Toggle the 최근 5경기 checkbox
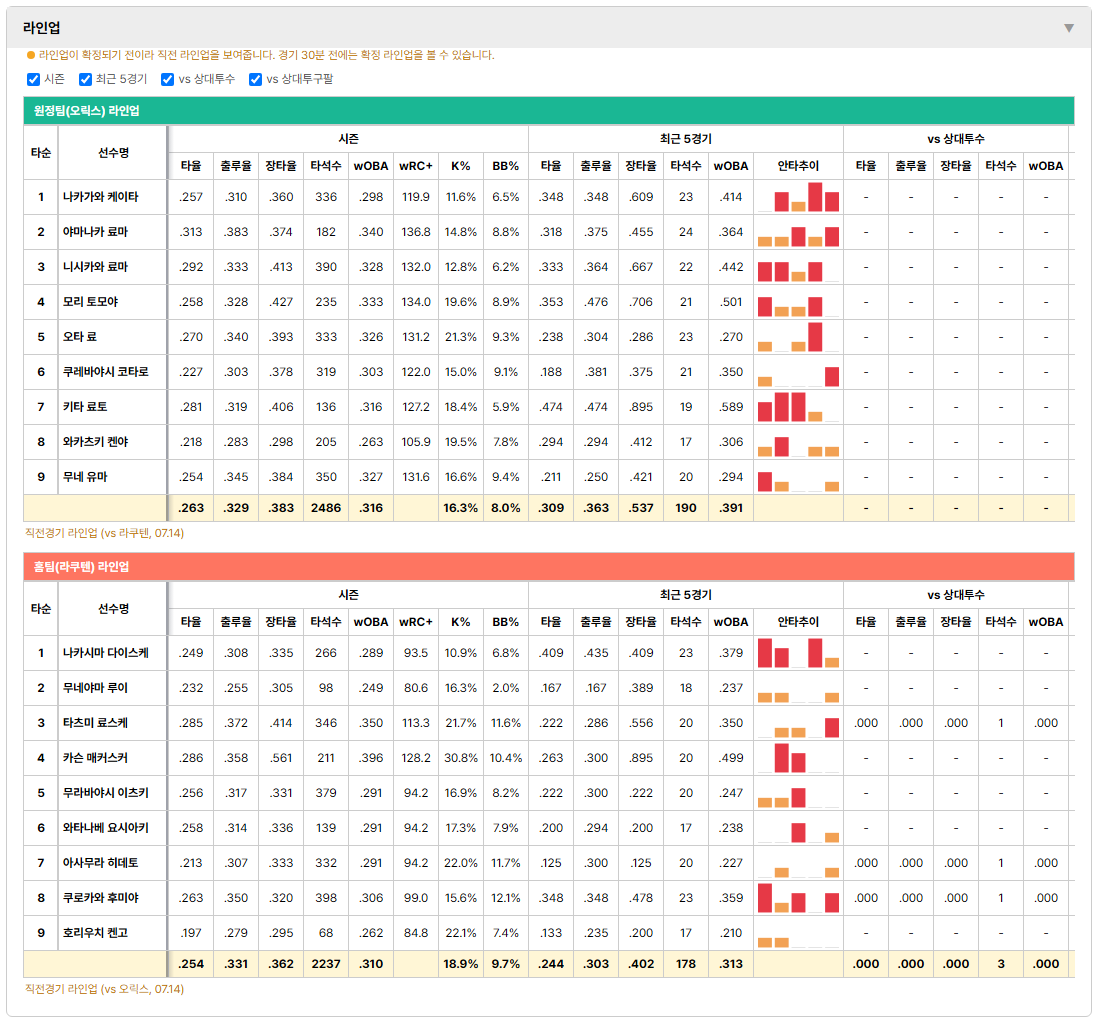This screenshot has height=1023, width=1098. [85, 79]
